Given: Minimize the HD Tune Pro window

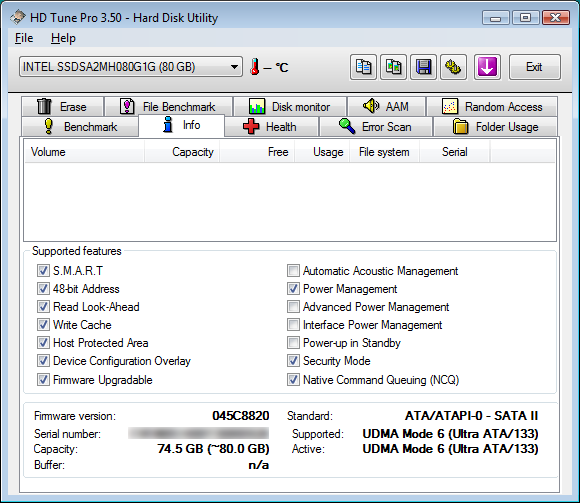Looking at the screenshot, I should [496, 17].
